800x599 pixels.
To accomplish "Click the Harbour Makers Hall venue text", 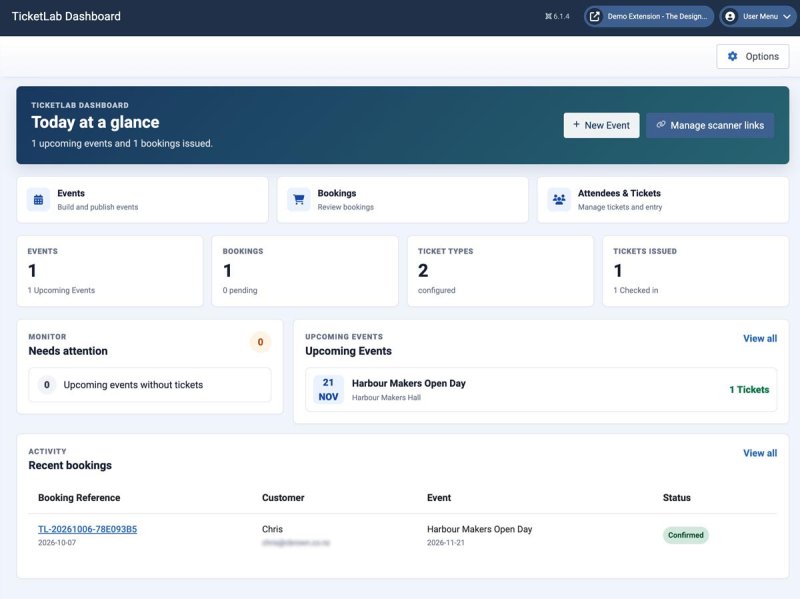I will point(386,397).
